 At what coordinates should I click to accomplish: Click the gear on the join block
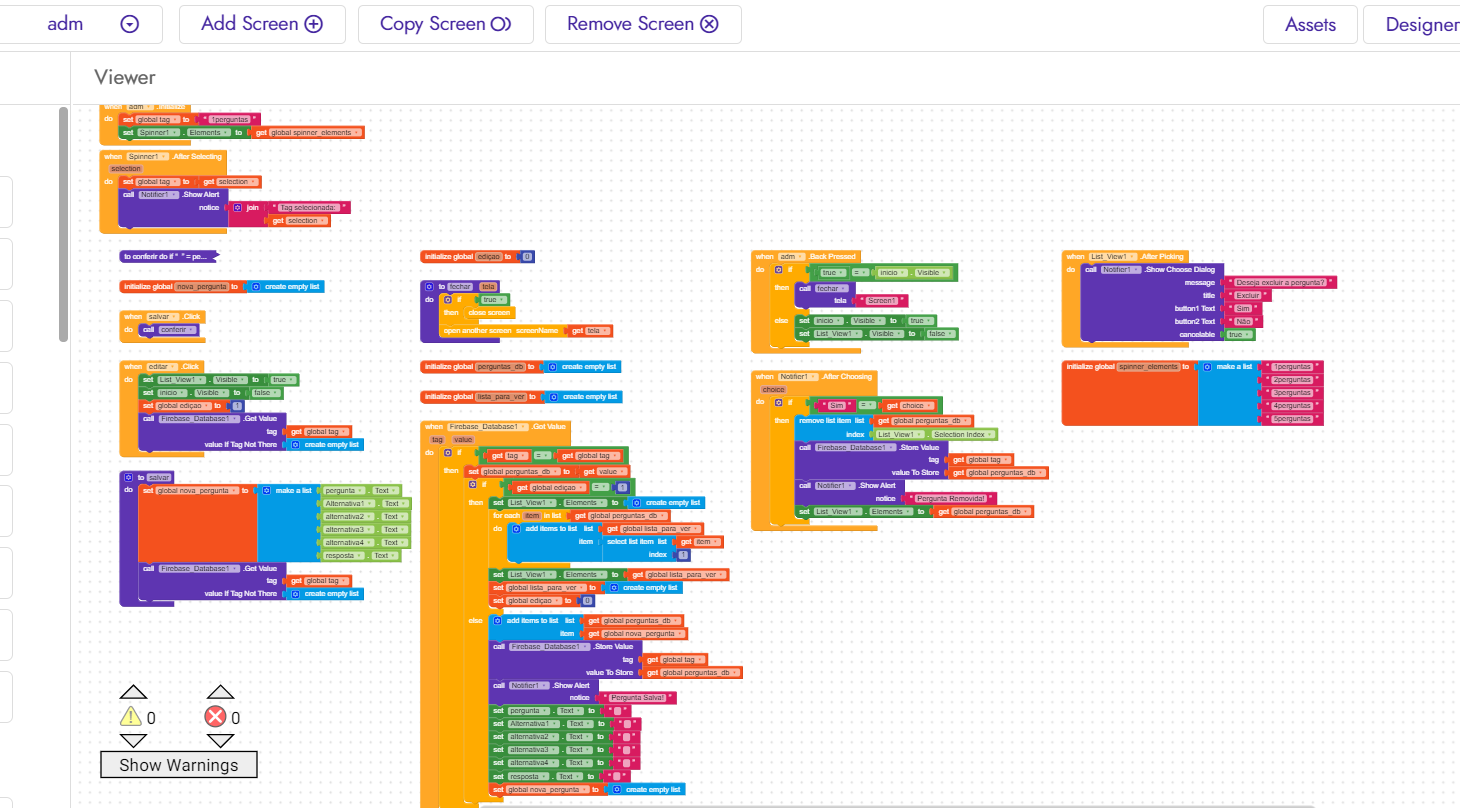(237, 207)
